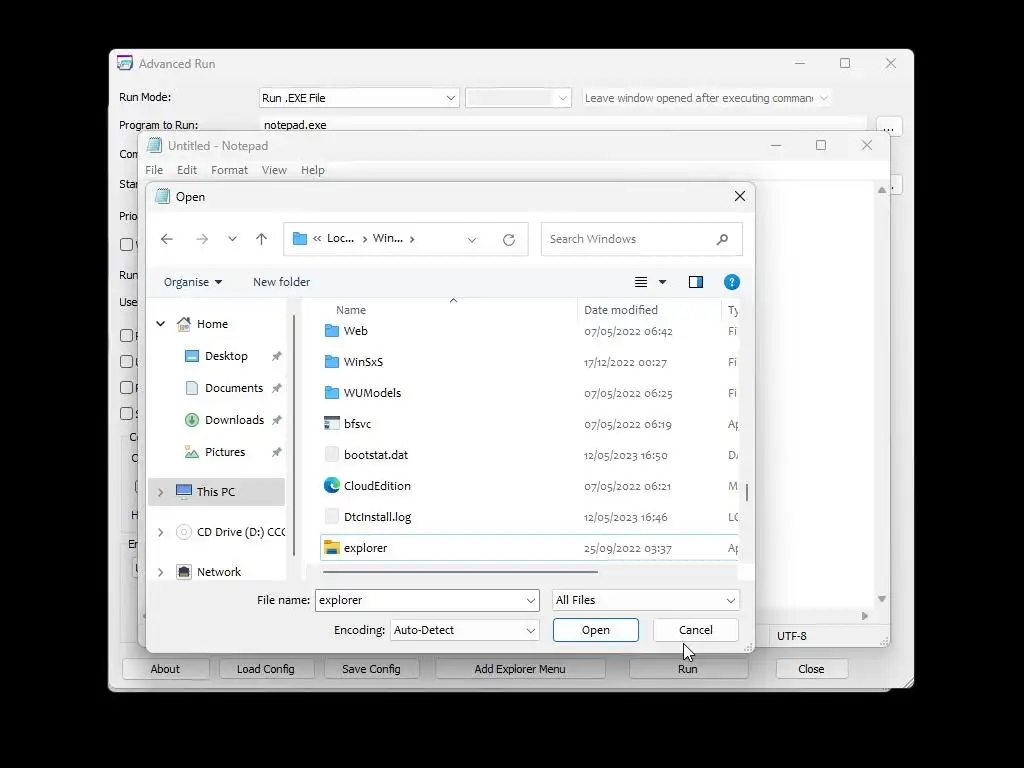Select the DtcInstall.log file
Screen dimensions: 1024x768
pyautogui.click(x=377, y=517)
